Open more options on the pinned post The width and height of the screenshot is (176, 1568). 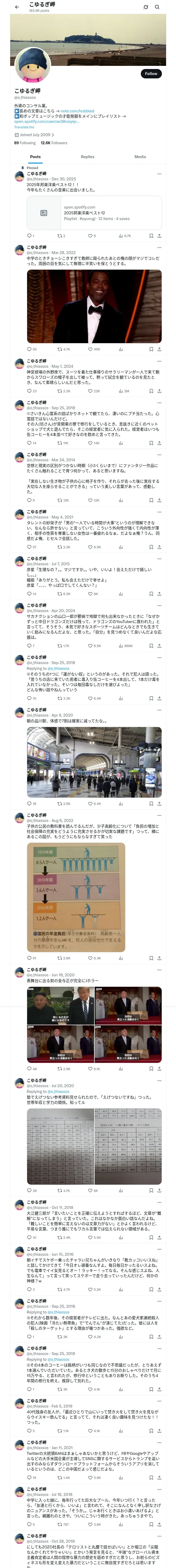(160, 174)
